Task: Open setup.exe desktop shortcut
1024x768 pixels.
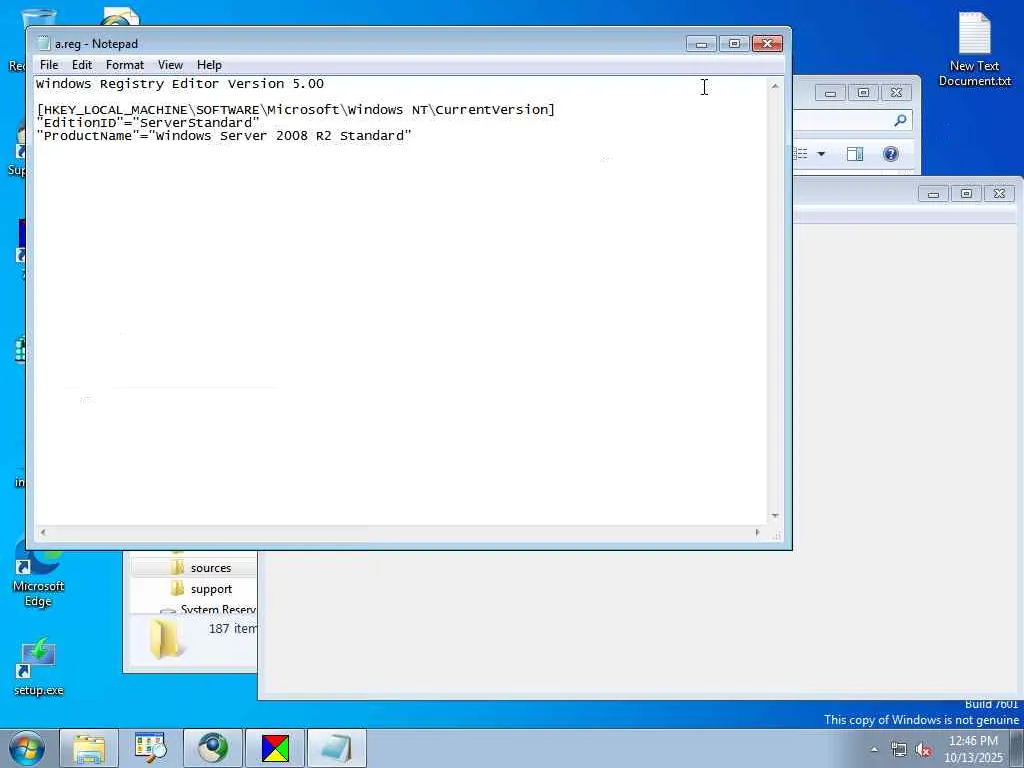Action: [38, 666]
